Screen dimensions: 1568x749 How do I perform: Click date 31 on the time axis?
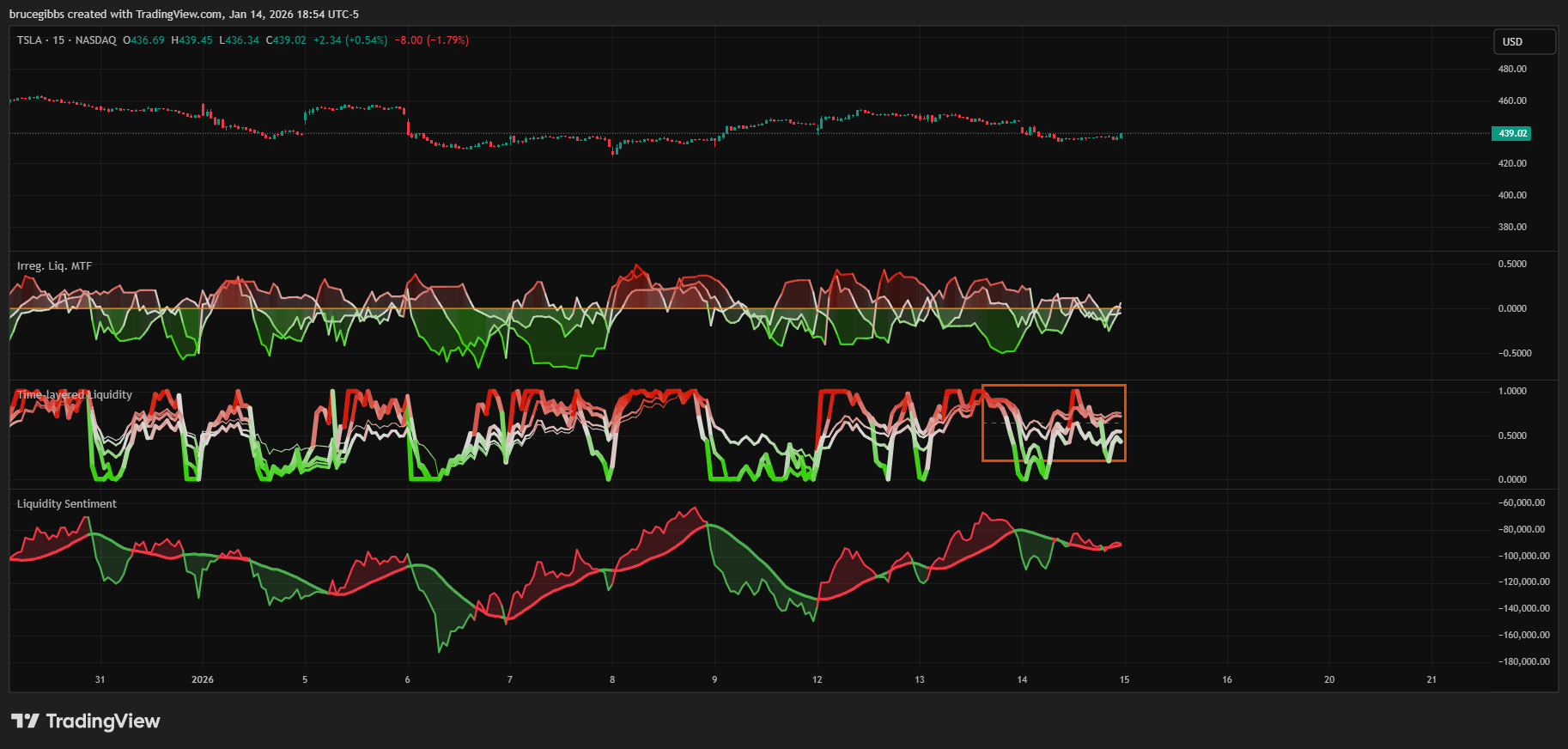(100, 679)
